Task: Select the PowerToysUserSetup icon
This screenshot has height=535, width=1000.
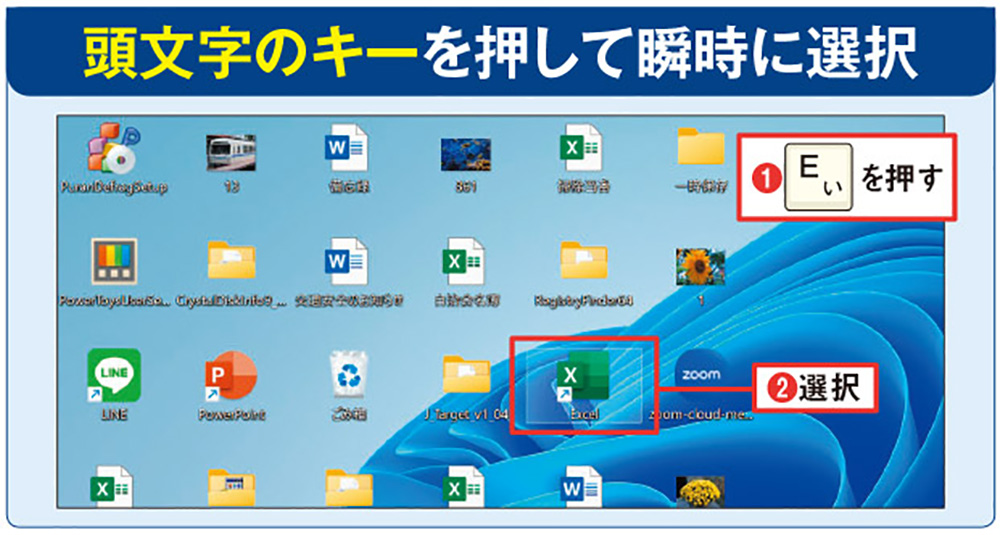Action: [114, 261]
